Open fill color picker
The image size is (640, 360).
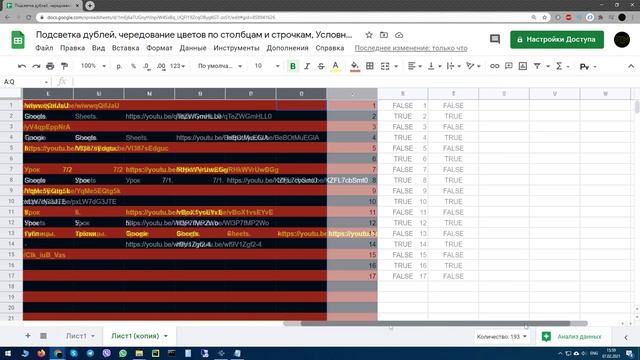pos(355,66)
